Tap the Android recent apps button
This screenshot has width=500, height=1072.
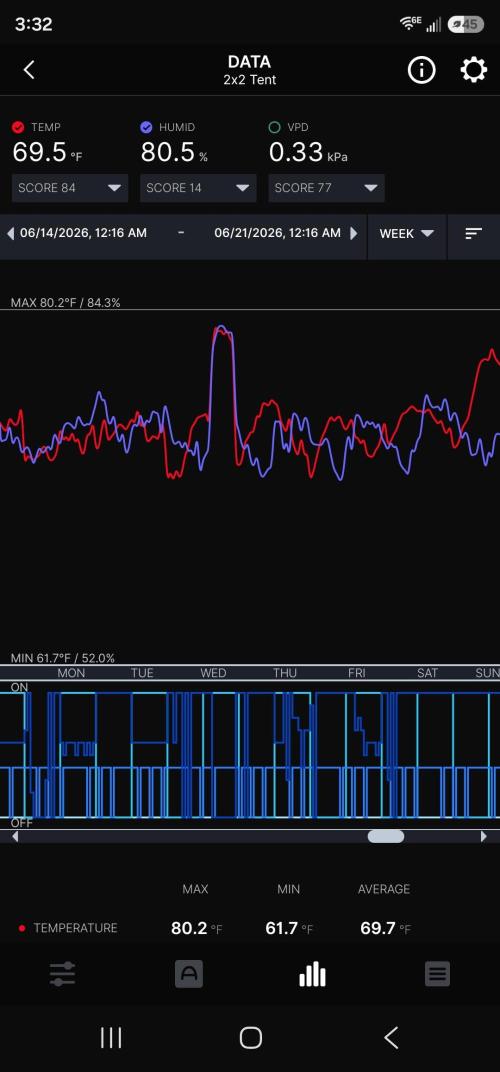click(111, 1037)
